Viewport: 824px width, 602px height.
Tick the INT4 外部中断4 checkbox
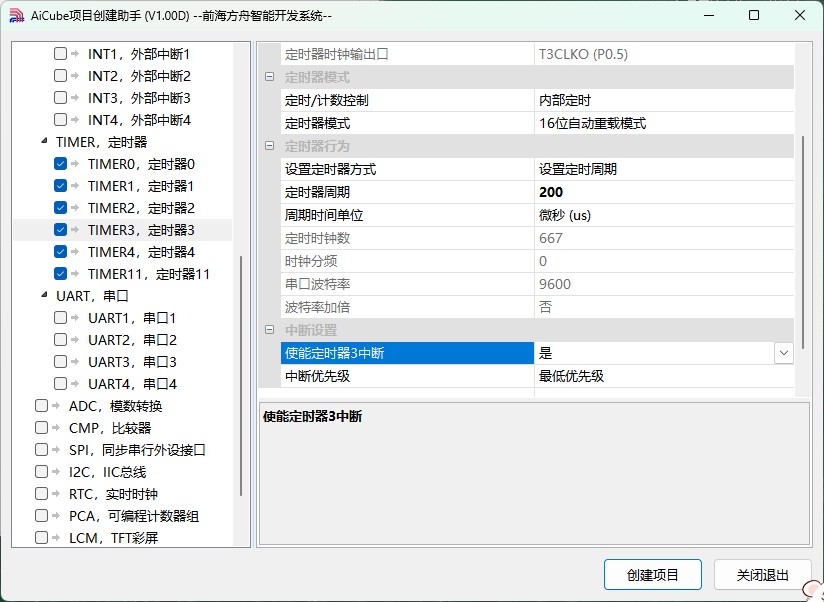click(60, 120)
